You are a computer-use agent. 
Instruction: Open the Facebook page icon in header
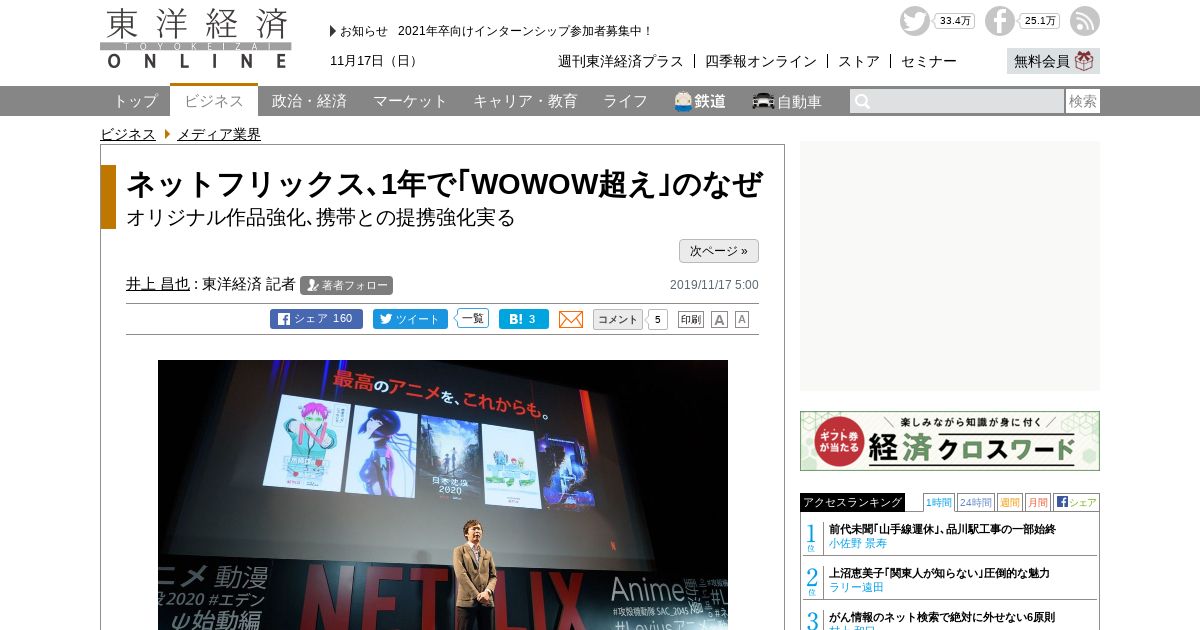(1000, 21)
